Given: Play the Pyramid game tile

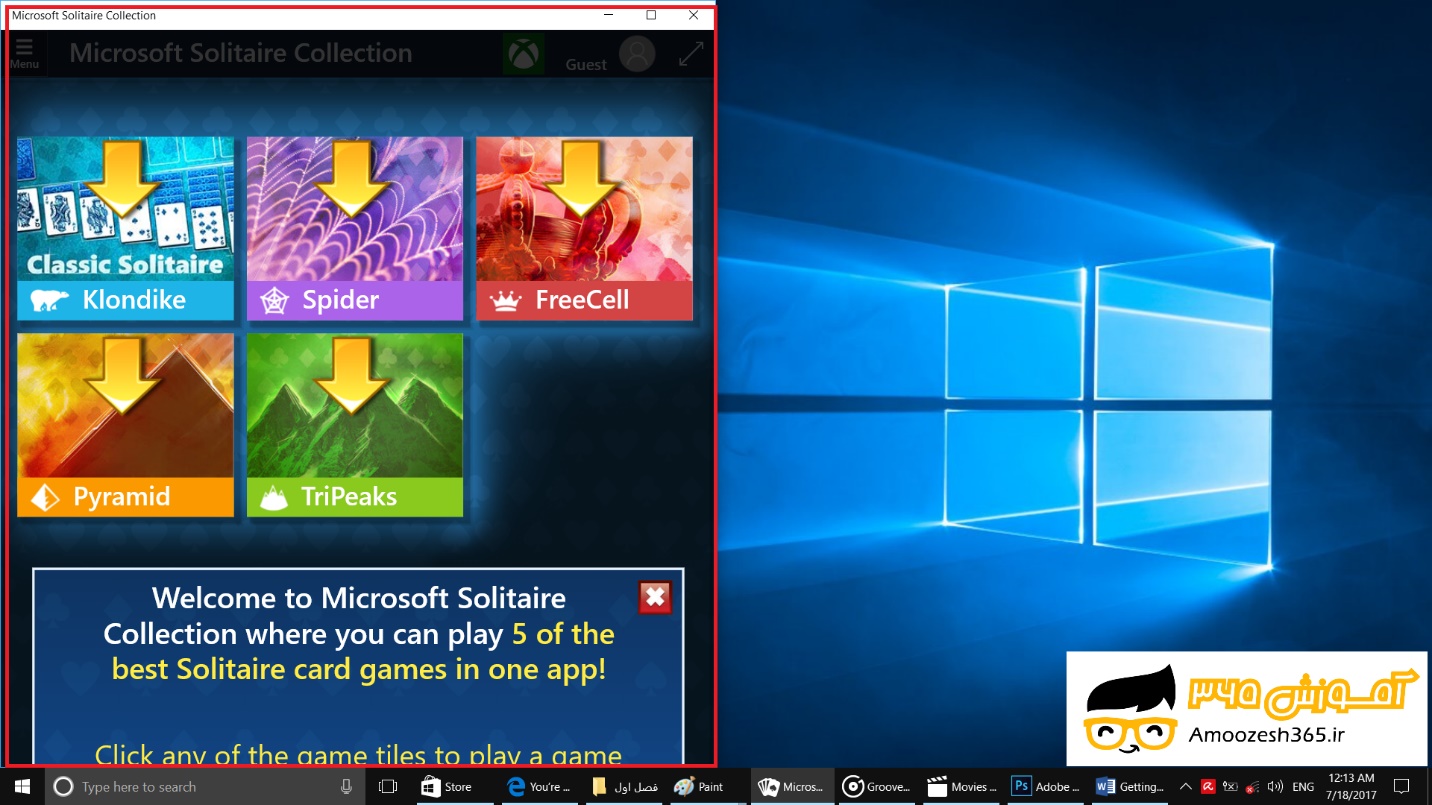Looking at the screenshot, I should (125, 425).
